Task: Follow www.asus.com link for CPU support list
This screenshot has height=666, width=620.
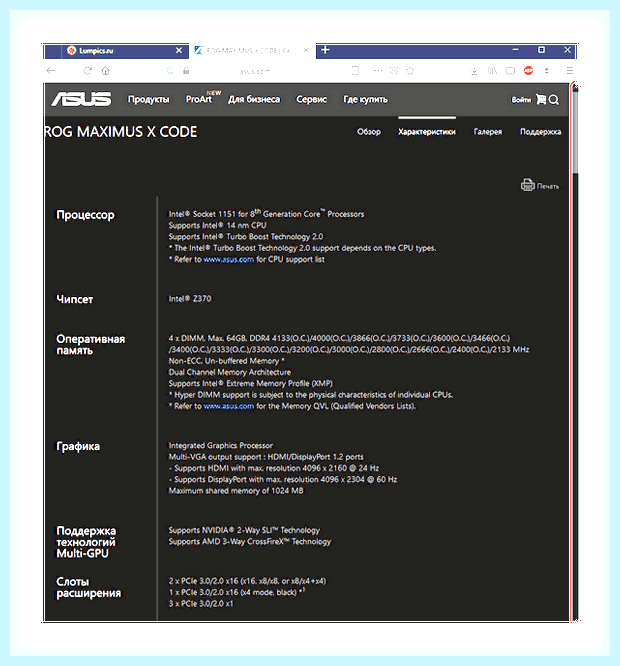Action: pos(228,260)
